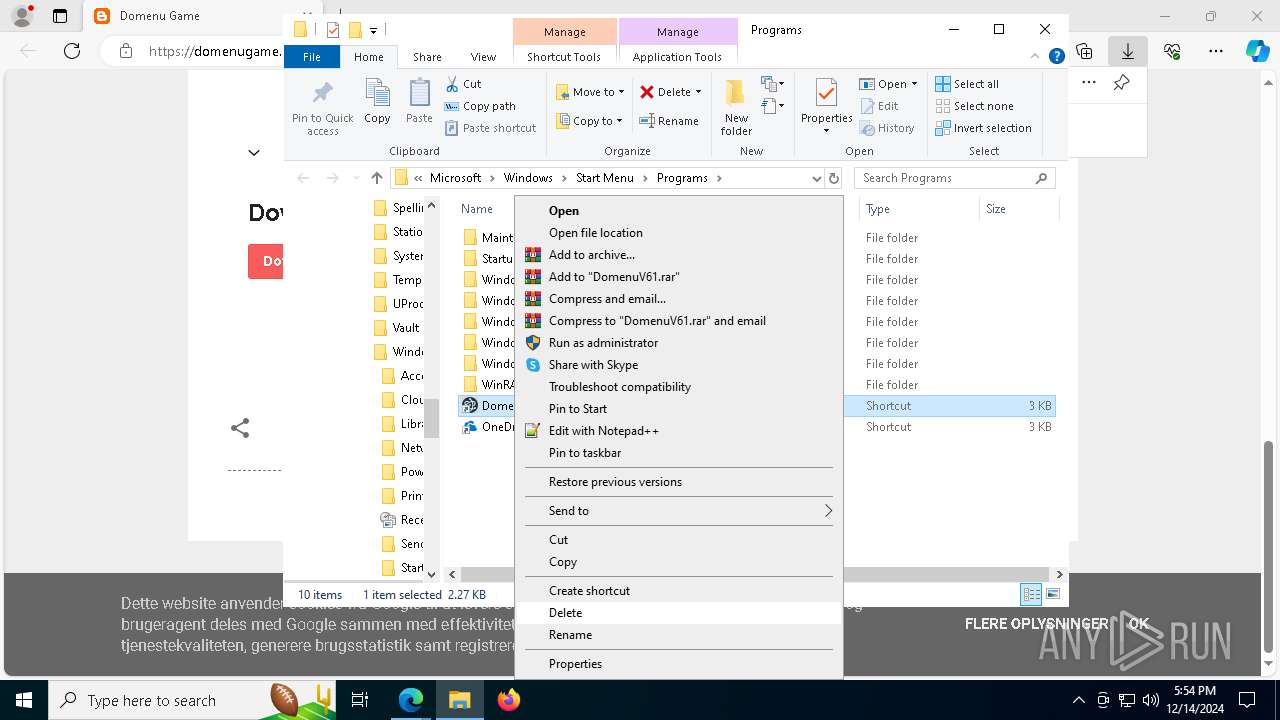The width and height of the screenshot is (1280, 720).
Task: Click FLERE OPLYSNINGER cookie link
Action: 1036,624
